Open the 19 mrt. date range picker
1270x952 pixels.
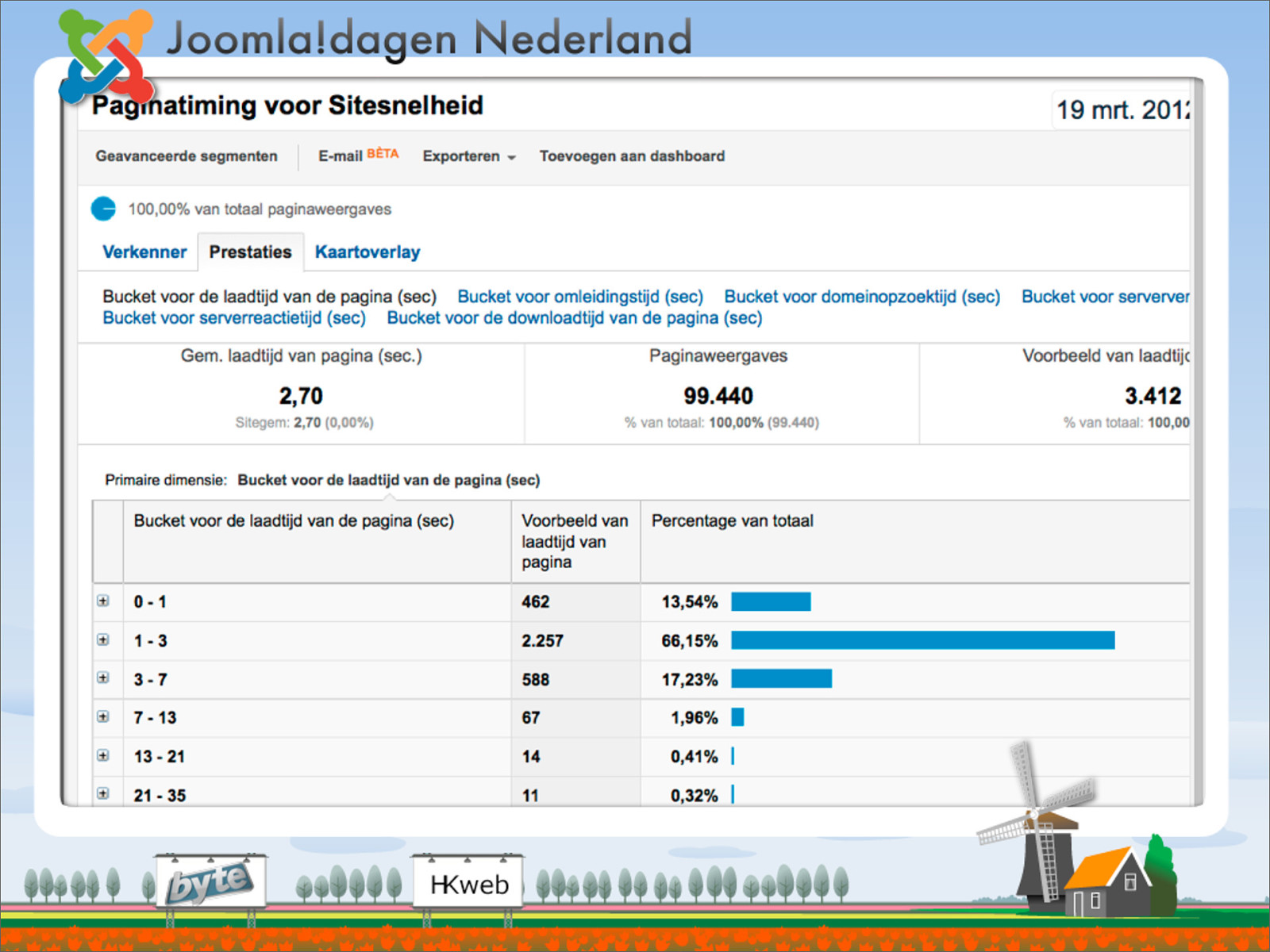tap(1122, 109)
